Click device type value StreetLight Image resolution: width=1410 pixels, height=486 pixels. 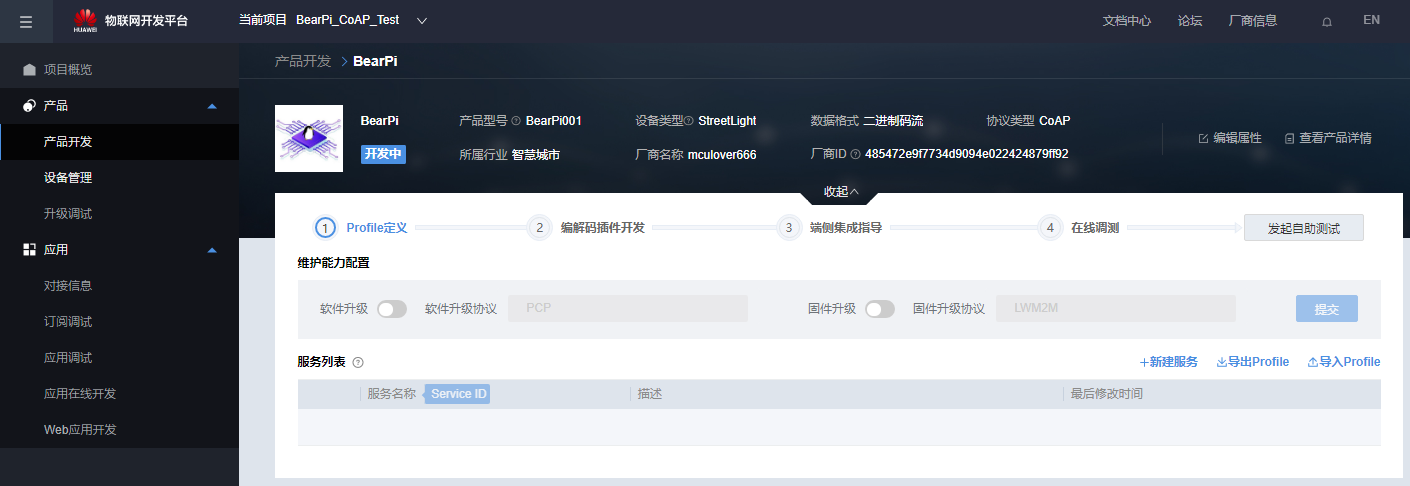point(727,121)
